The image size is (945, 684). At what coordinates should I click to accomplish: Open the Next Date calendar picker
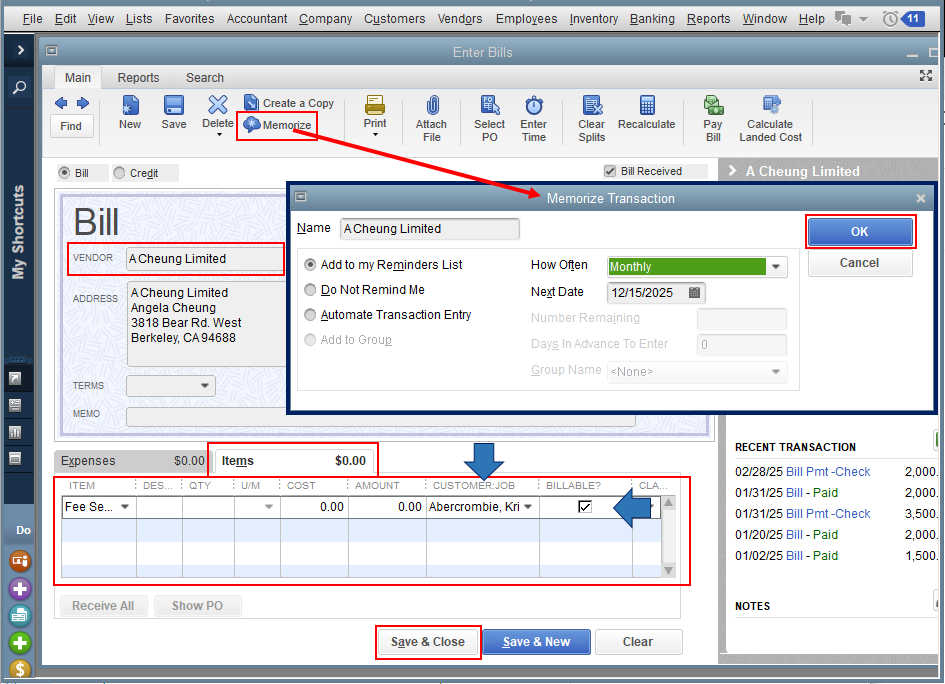coord(694,292)
